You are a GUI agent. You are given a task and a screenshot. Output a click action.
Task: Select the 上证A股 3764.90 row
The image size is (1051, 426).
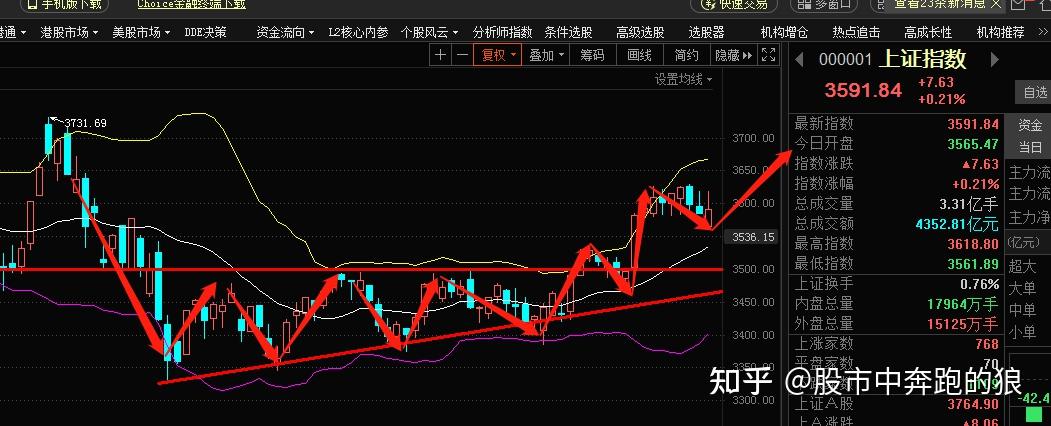click(897, 404)
